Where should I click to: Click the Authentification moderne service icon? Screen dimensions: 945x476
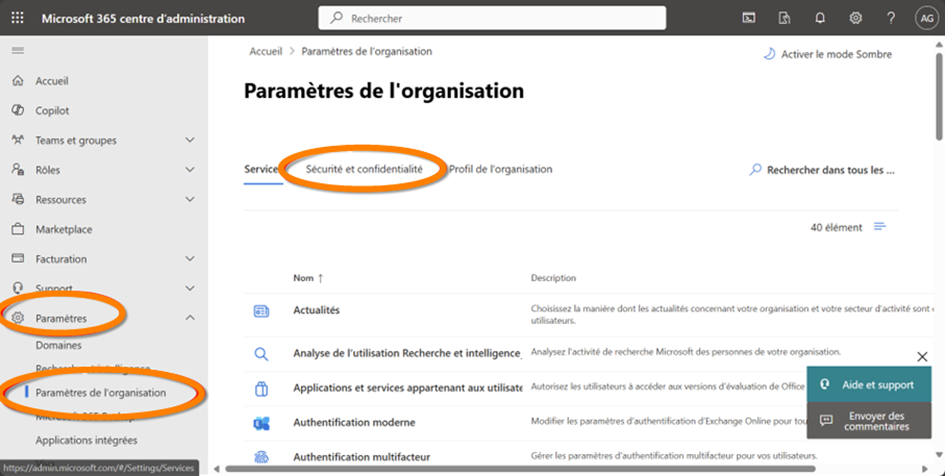click(261, 423)
